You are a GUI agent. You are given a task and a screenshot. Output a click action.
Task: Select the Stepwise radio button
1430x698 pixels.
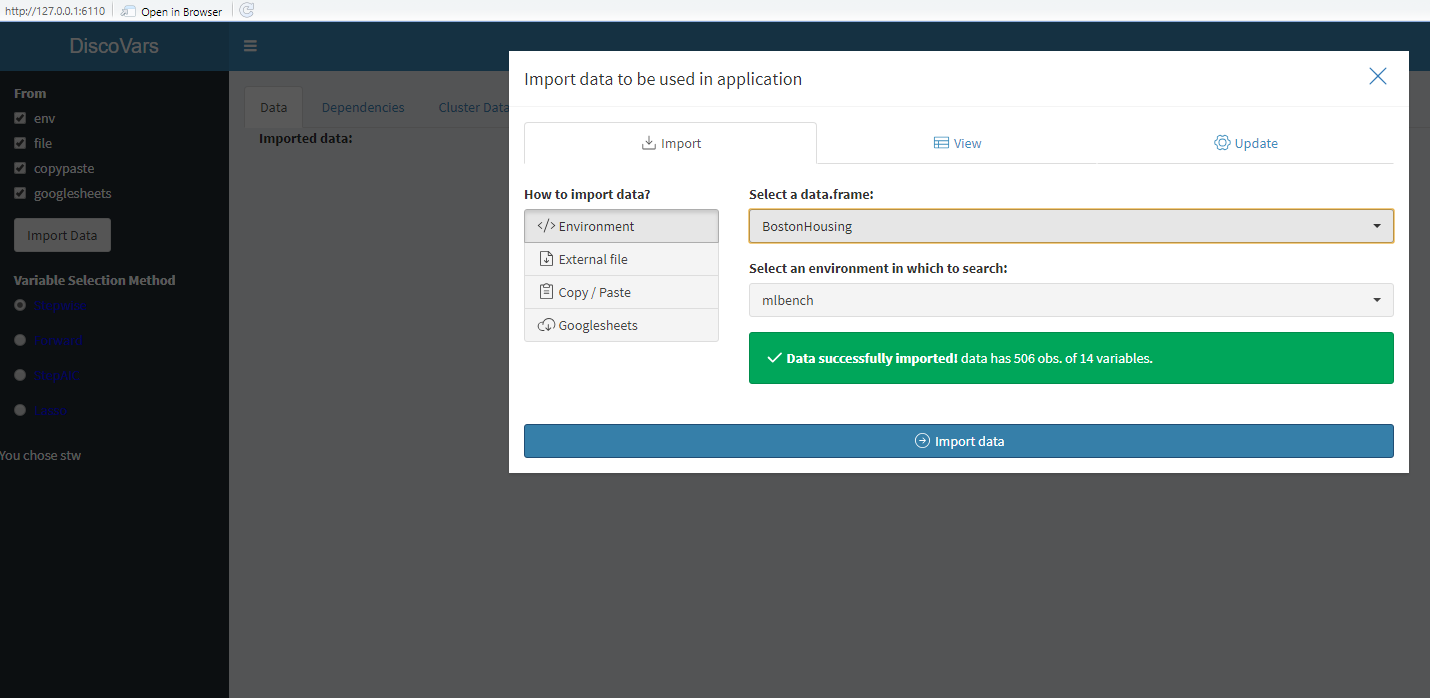pyautogui.click(x=20, y=305)
